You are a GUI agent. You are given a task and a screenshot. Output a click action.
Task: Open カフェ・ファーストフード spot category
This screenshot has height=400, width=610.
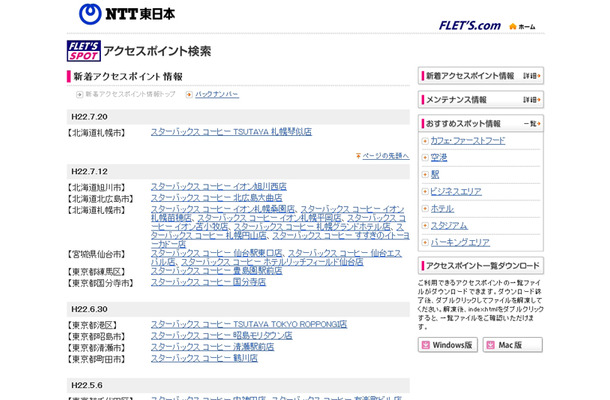[468, 141]
